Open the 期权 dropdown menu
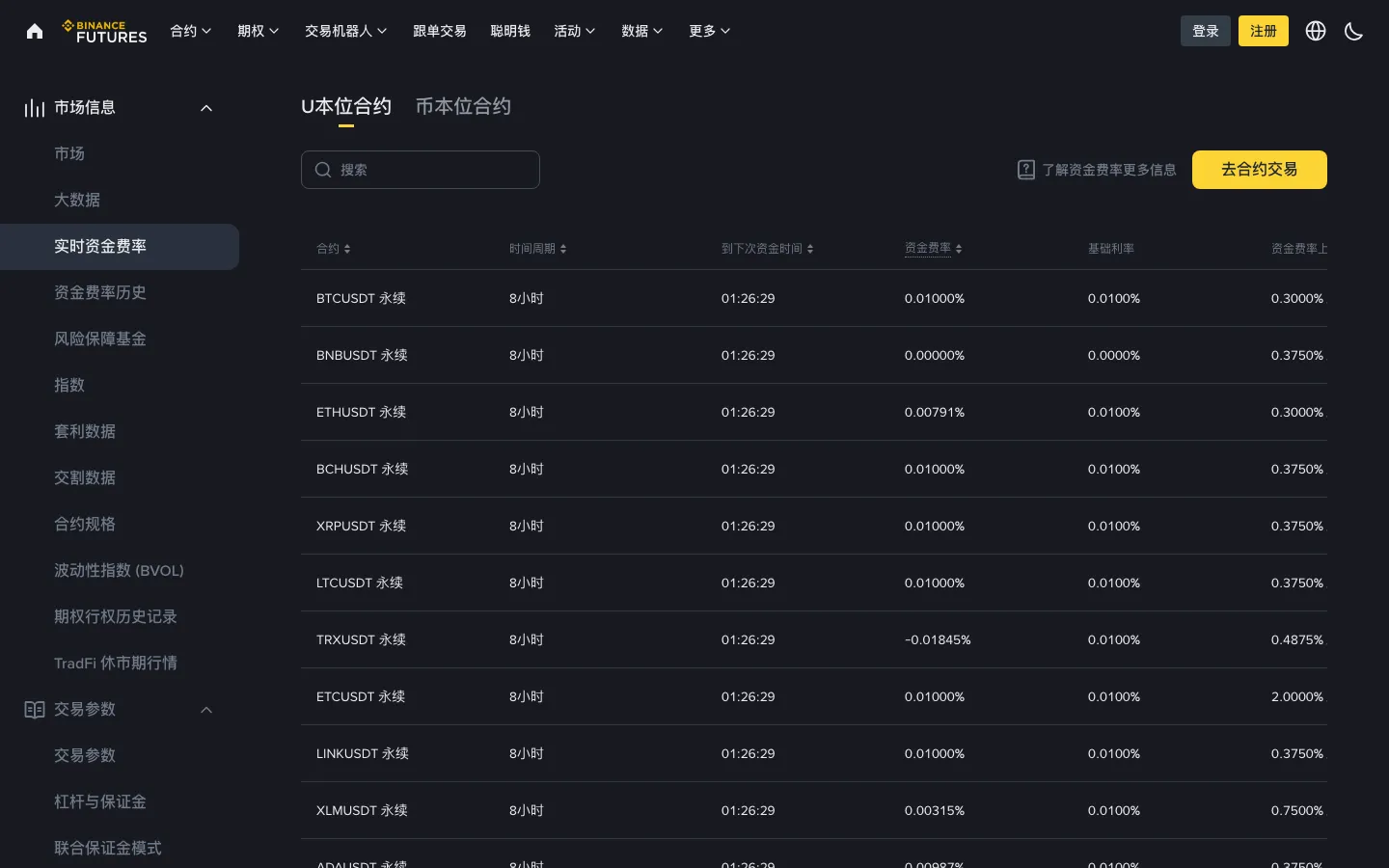 pyautogui.click(x=259, y=31)
